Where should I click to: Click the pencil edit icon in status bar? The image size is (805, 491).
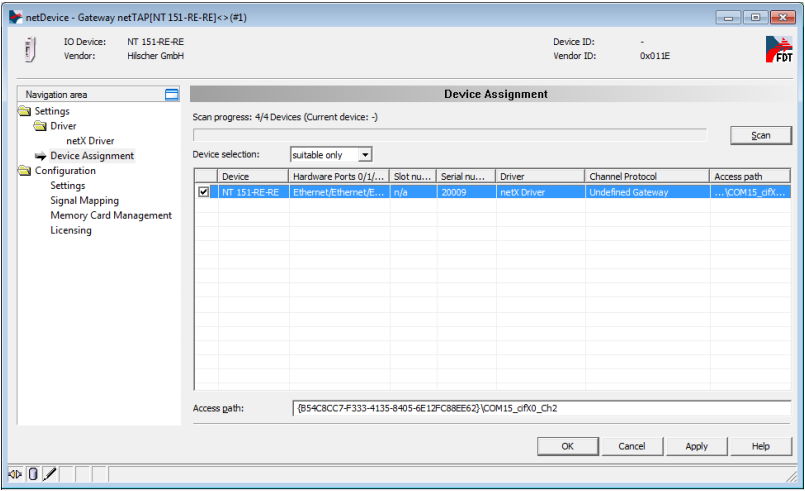pos(50,474)
